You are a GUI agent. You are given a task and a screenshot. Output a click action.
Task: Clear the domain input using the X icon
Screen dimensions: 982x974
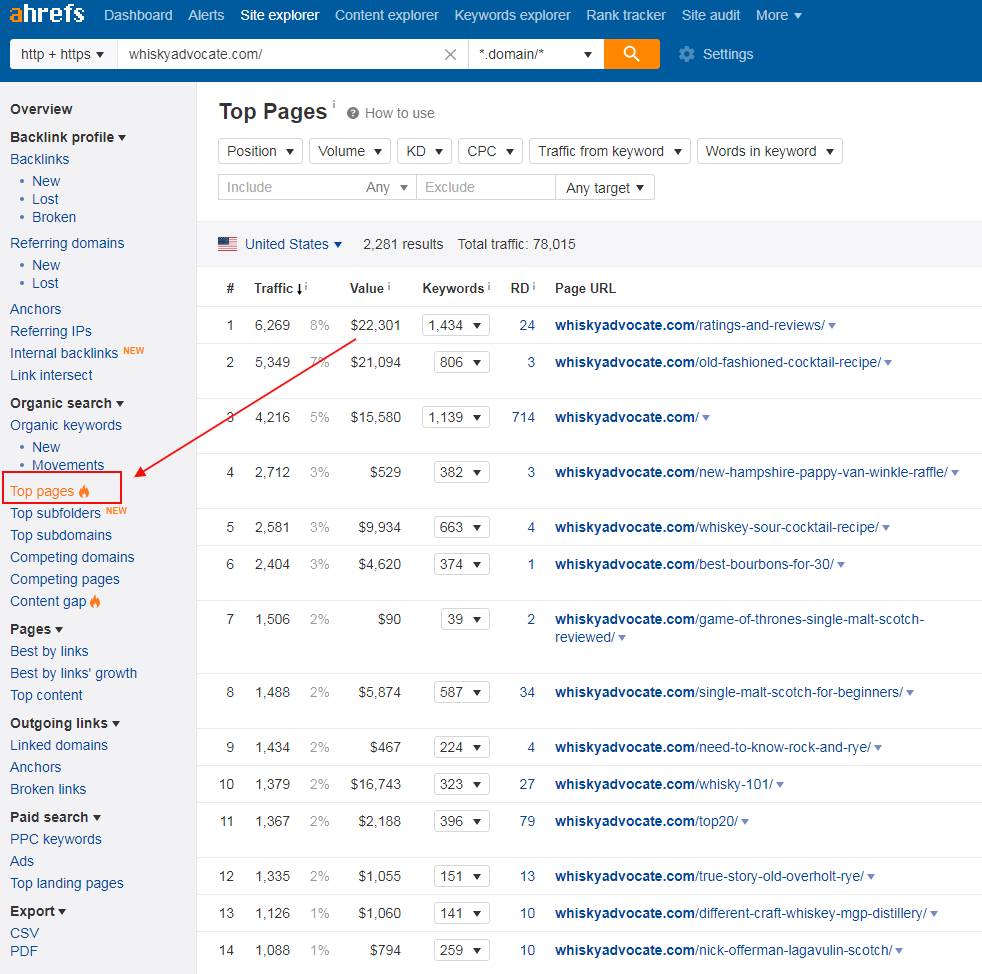coord(450,54)
